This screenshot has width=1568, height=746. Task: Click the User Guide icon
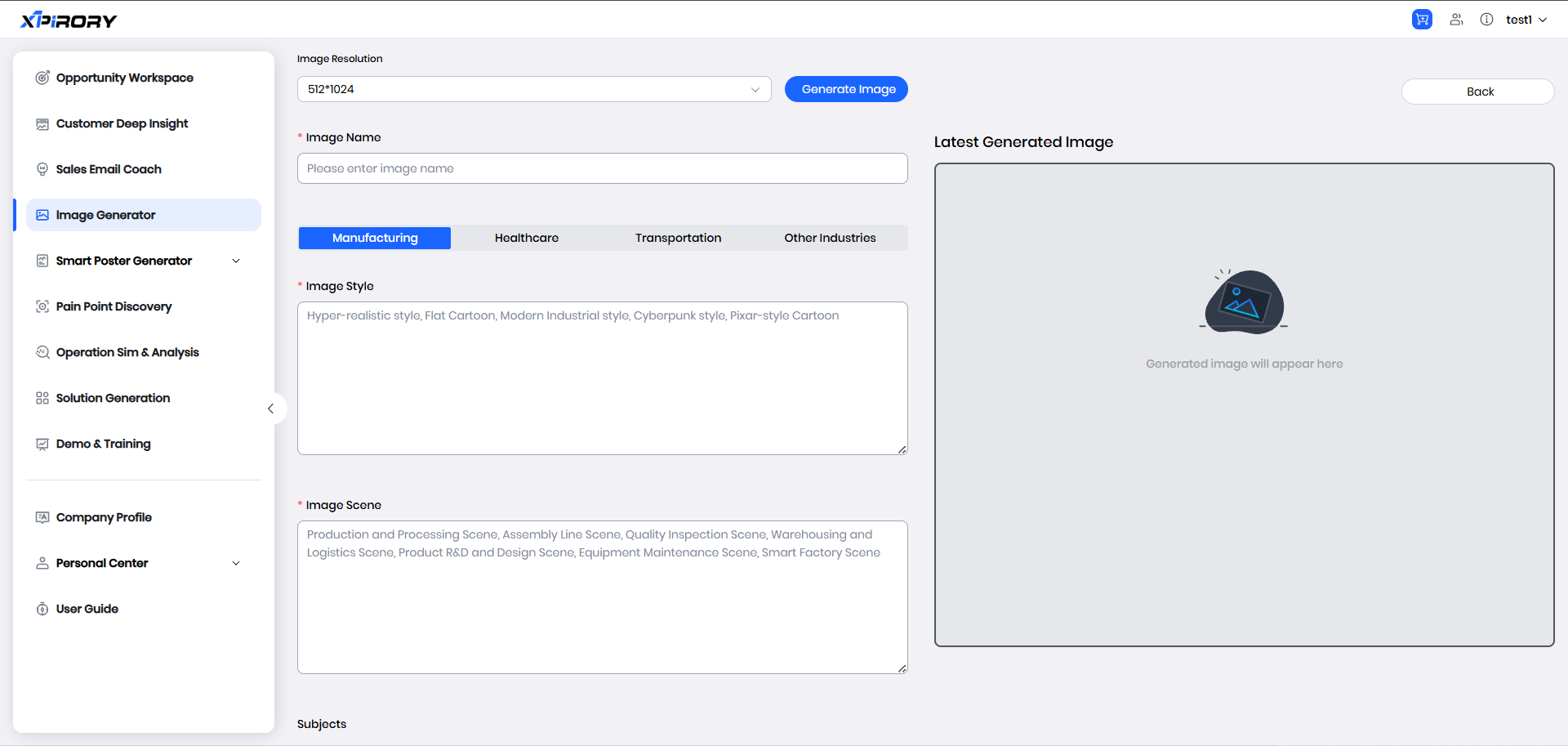[42, 609]
